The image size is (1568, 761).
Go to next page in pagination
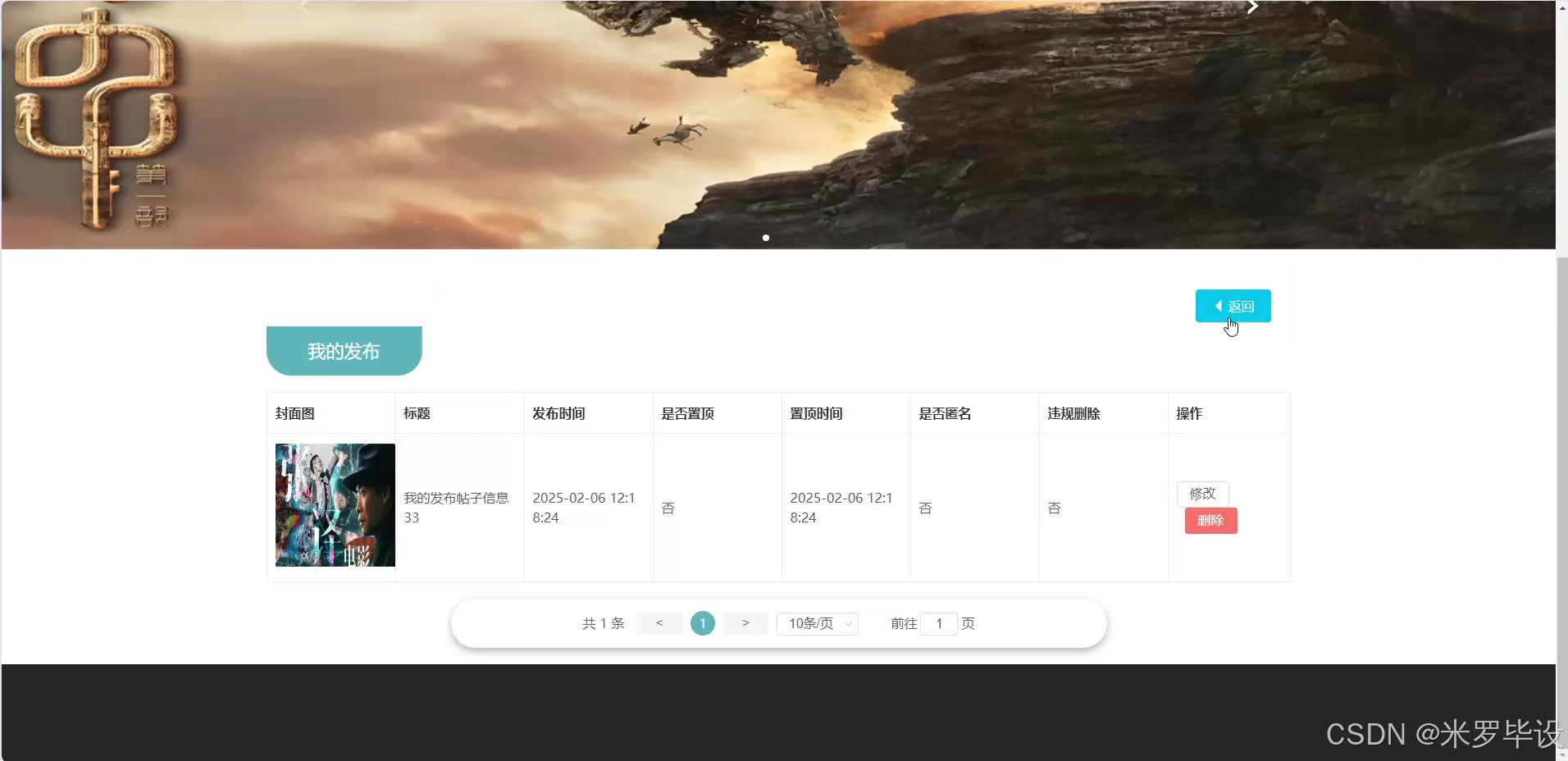pyautogui.click(x=745, y=623)
